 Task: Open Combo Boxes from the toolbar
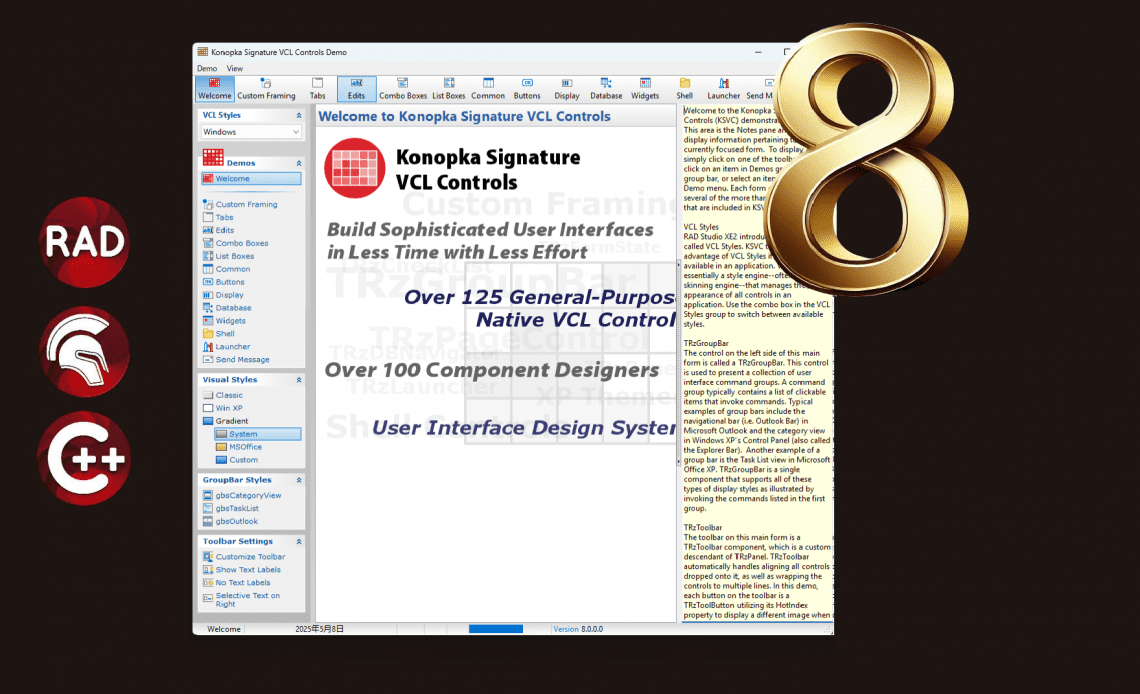pyautogui.click(x=403, y=89)
